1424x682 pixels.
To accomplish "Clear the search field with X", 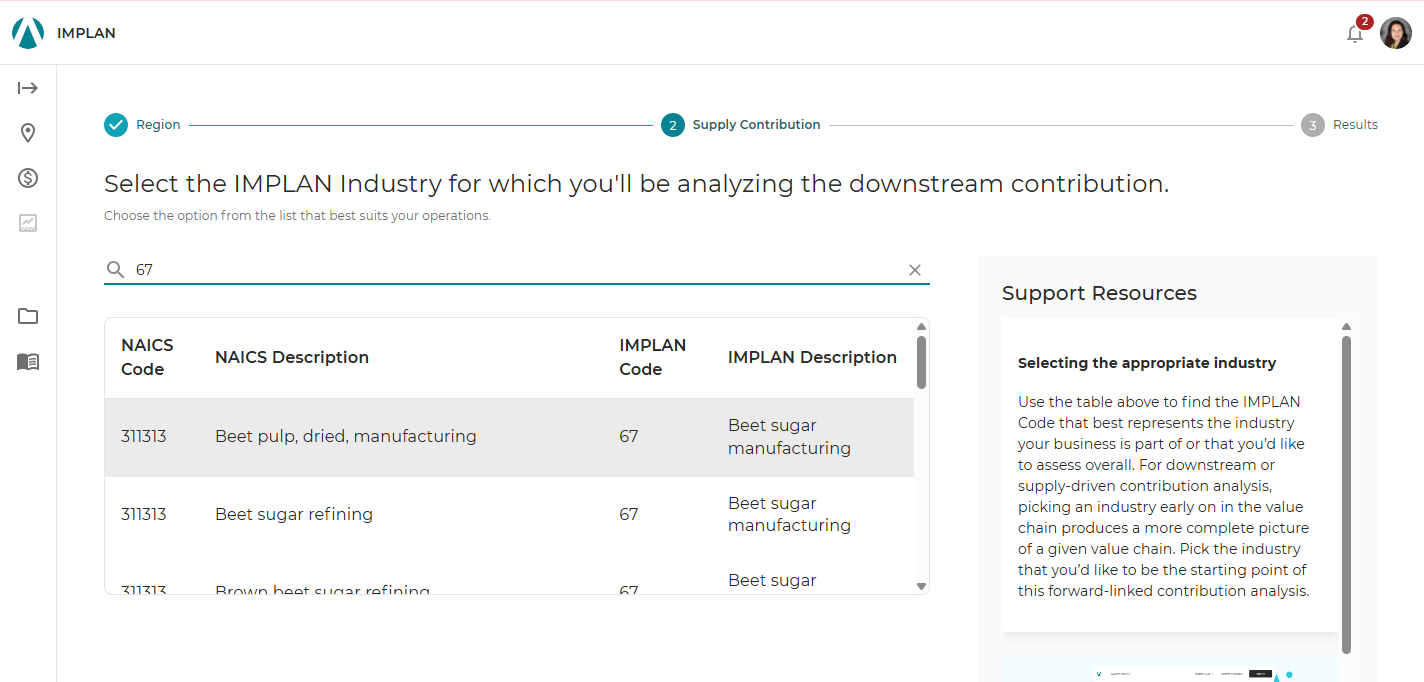I will (x=914, y=270).
